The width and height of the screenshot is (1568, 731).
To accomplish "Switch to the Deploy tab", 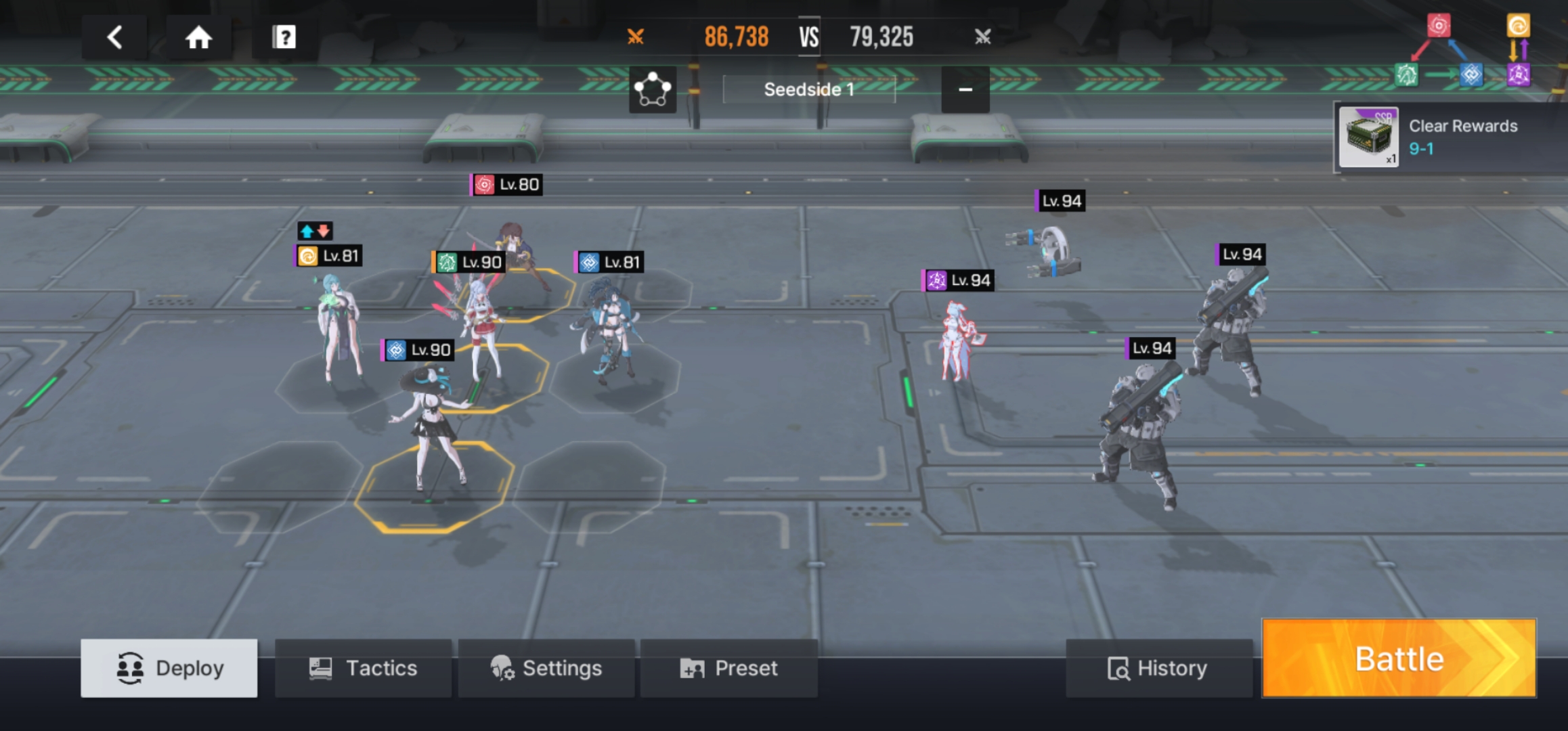I will pyautogui.click(x=169, y=668).
